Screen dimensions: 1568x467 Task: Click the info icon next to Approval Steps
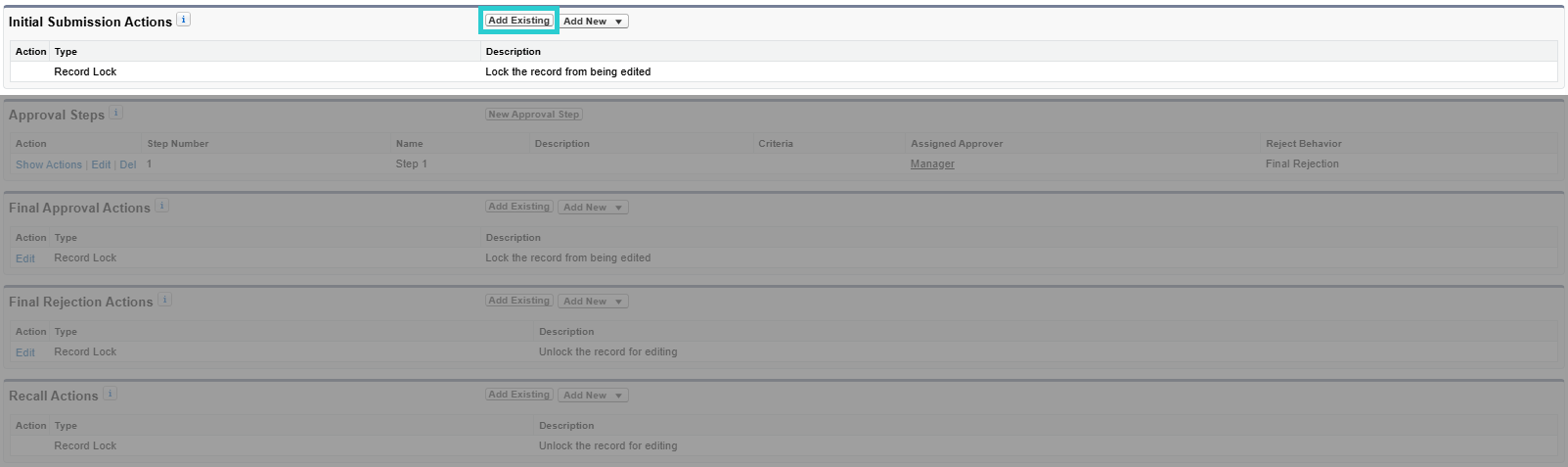coord(116,114)
